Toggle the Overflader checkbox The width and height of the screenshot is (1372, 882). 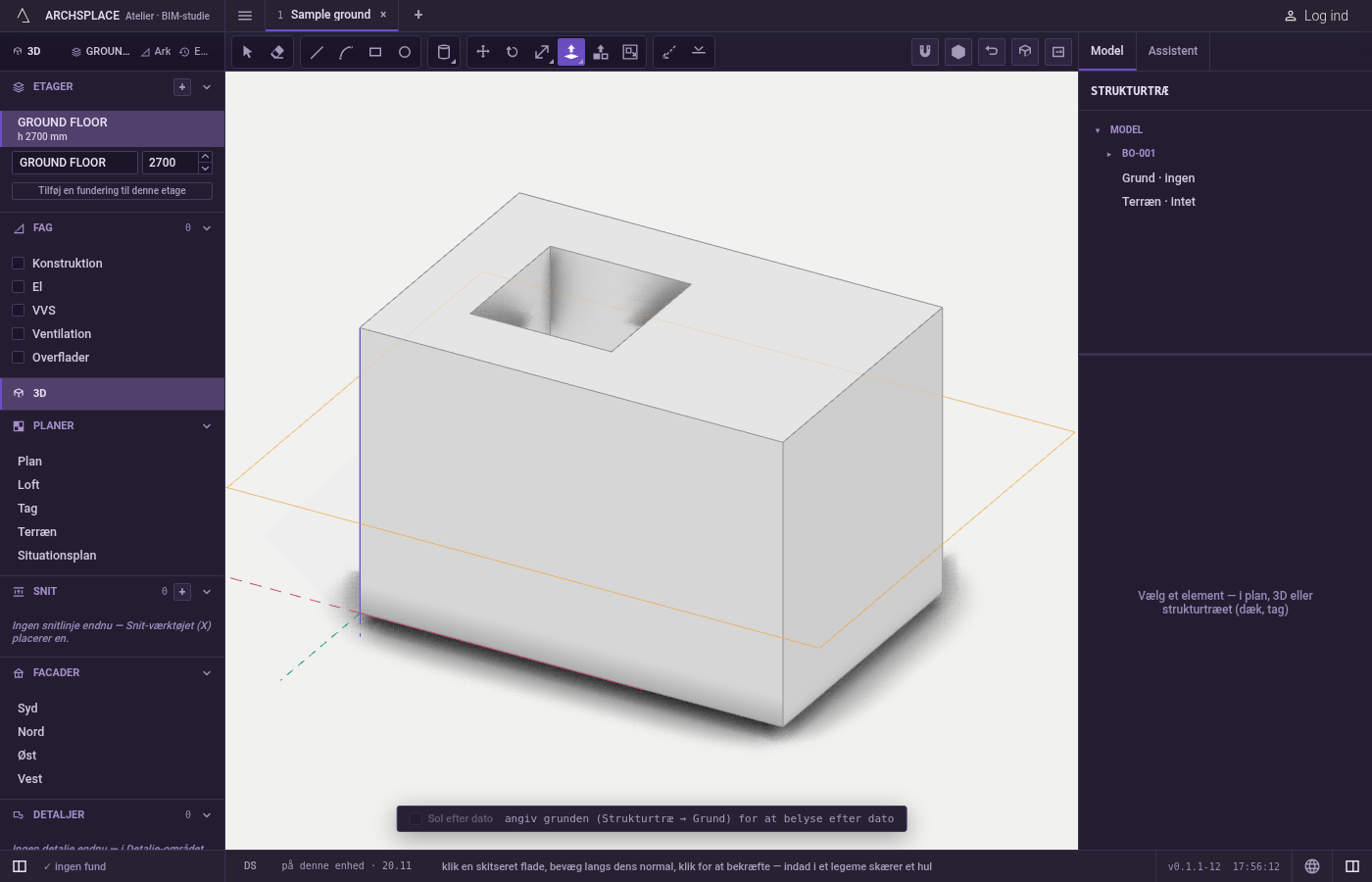(x=18, y=358)
